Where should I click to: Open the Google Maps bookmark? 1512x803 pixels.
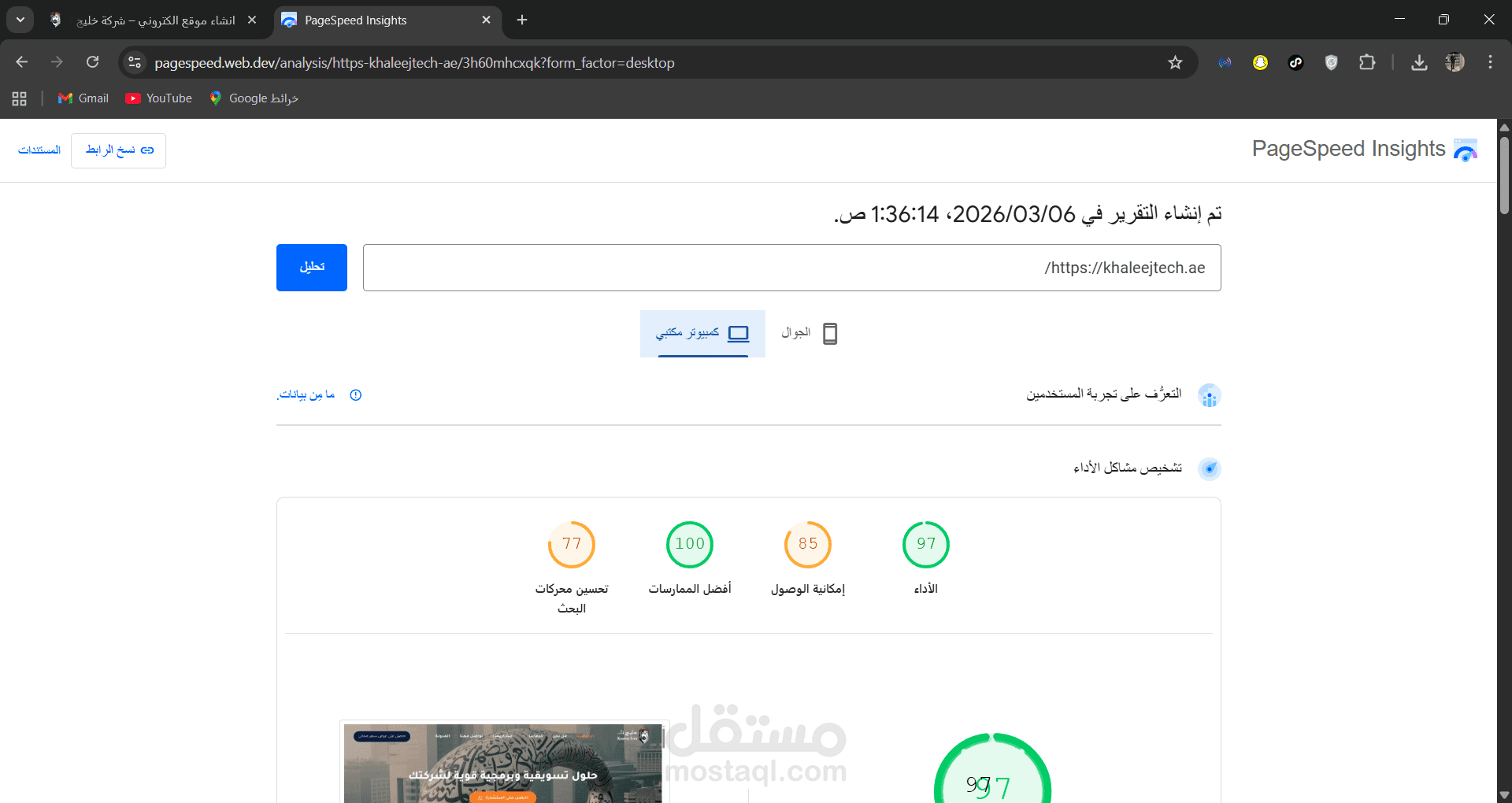[x=254, y=98]
